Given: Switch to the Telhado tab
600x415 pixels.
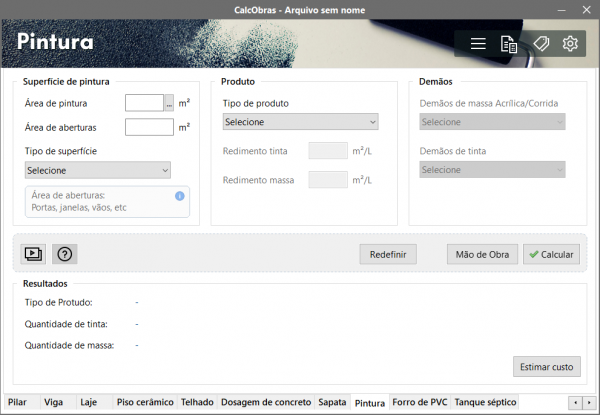Looking at the screenshot, I should point(197,402).
